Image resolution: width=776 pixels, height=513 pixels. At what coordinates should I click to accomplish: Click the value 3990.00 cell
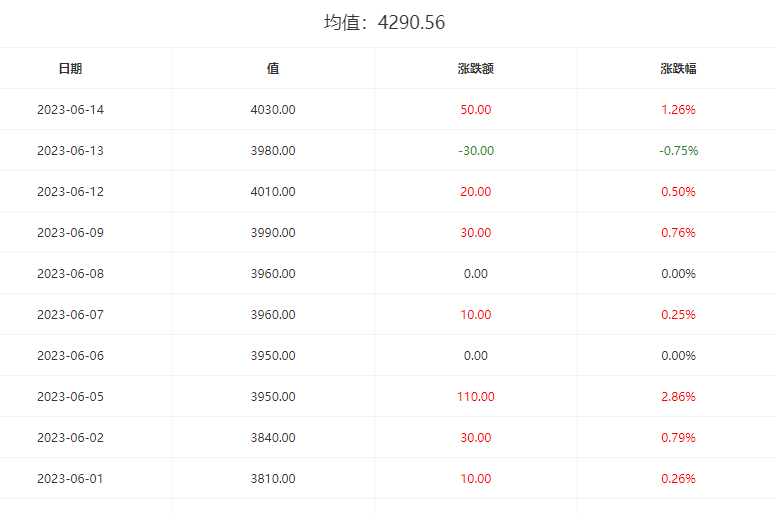(x=273, y=233)
